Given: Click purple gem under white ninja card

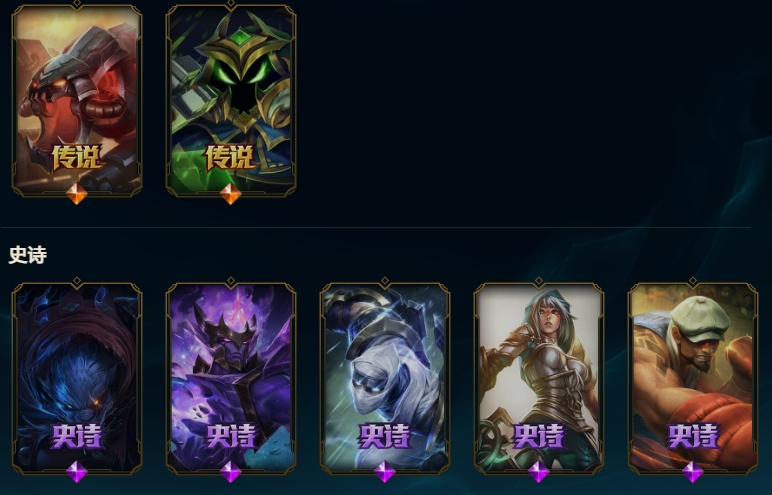Looking at the screenshot, I should pyautogui.click(x=385, y=472).
